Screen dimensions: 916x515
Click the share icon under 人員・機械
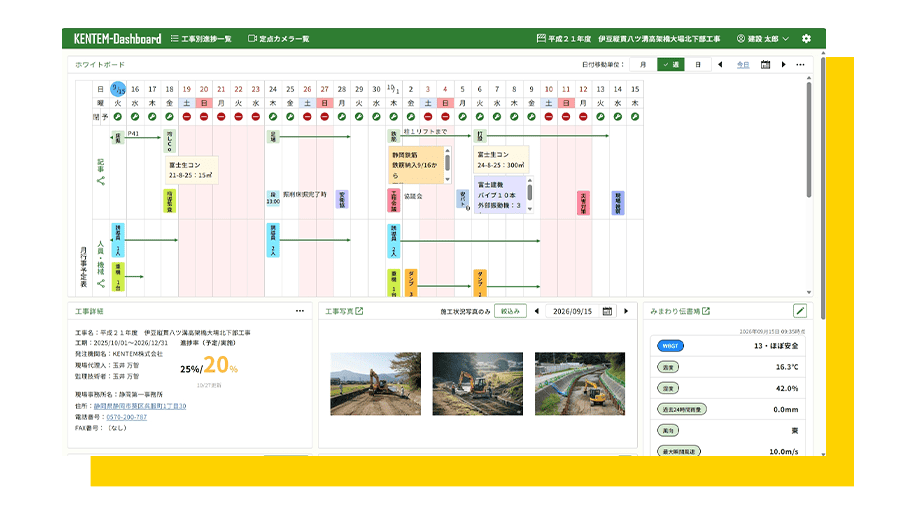(100, 284)
